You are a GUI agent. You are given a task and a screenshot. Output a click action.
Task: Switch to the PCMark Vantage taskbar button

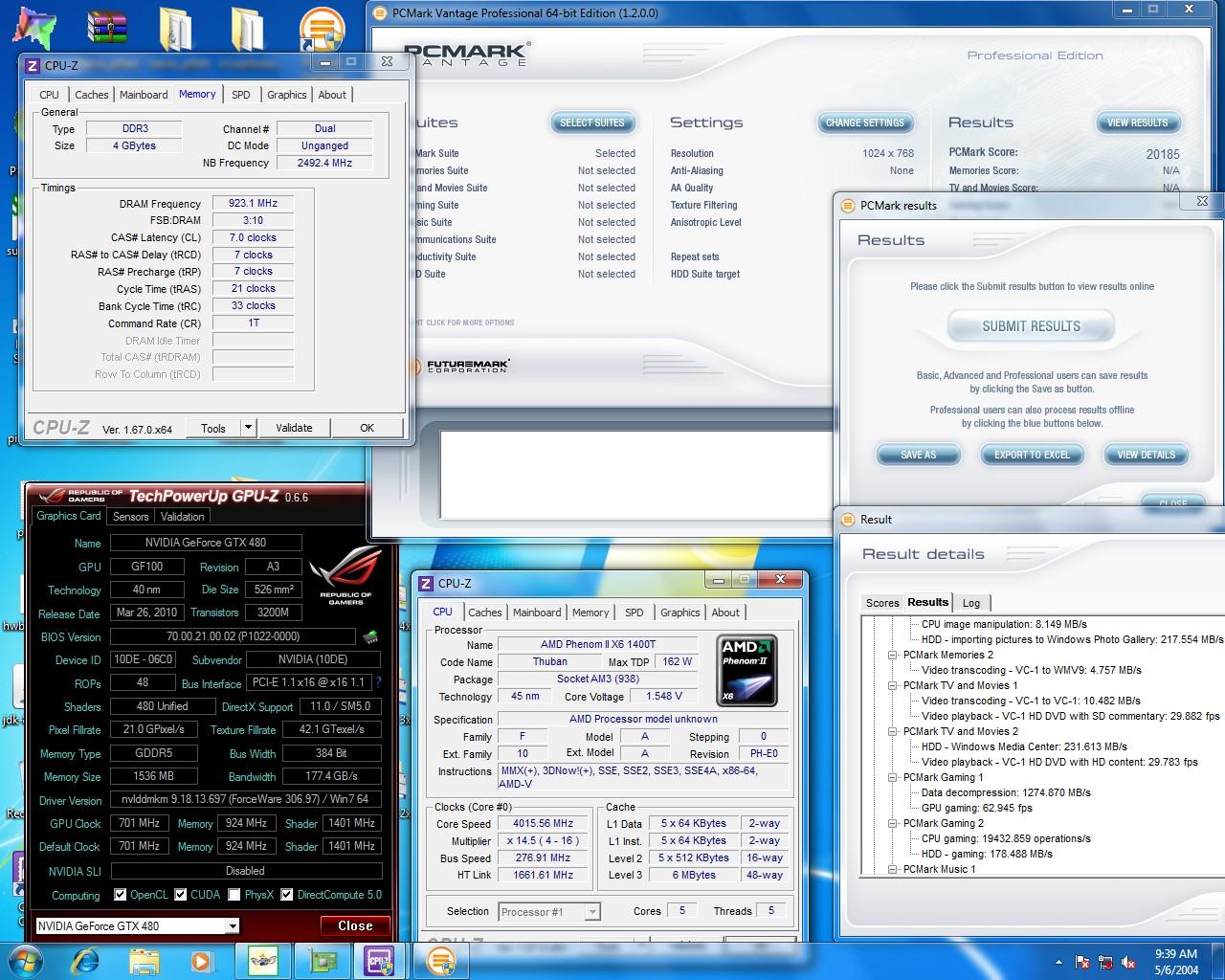click(x=440, y=961)
